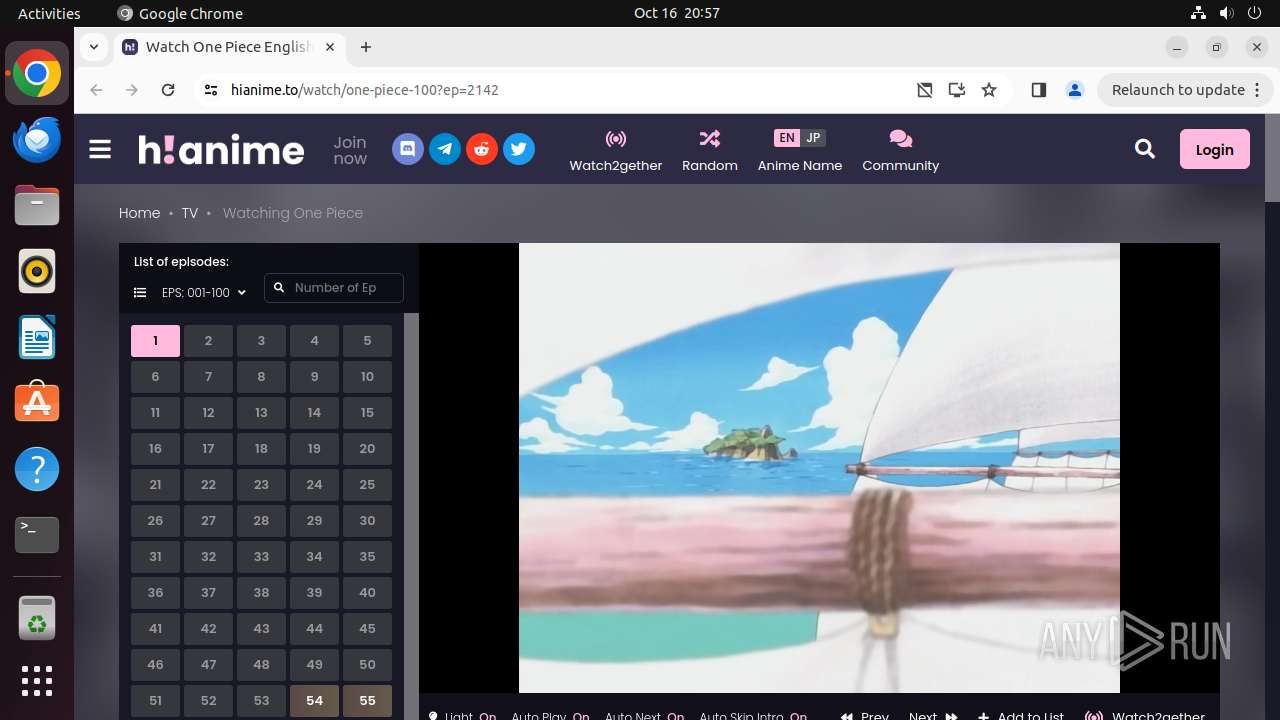Open Watch2gether below the player

(1145, 716)
